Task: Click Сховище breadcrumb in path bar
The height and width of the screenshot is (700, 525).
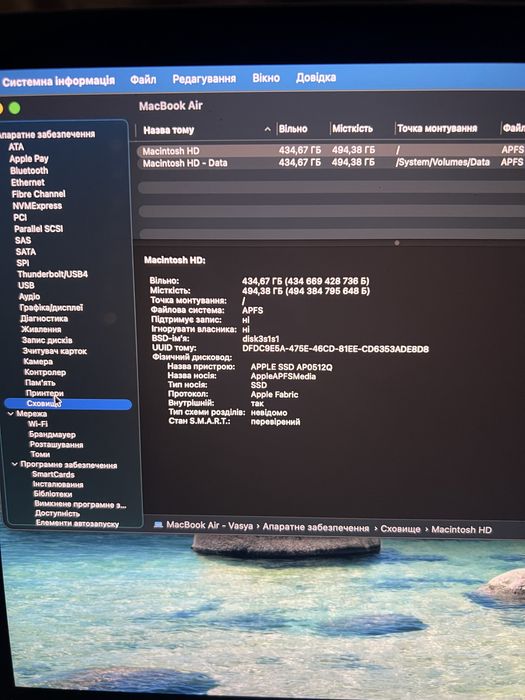Action: tap(400, 529)
